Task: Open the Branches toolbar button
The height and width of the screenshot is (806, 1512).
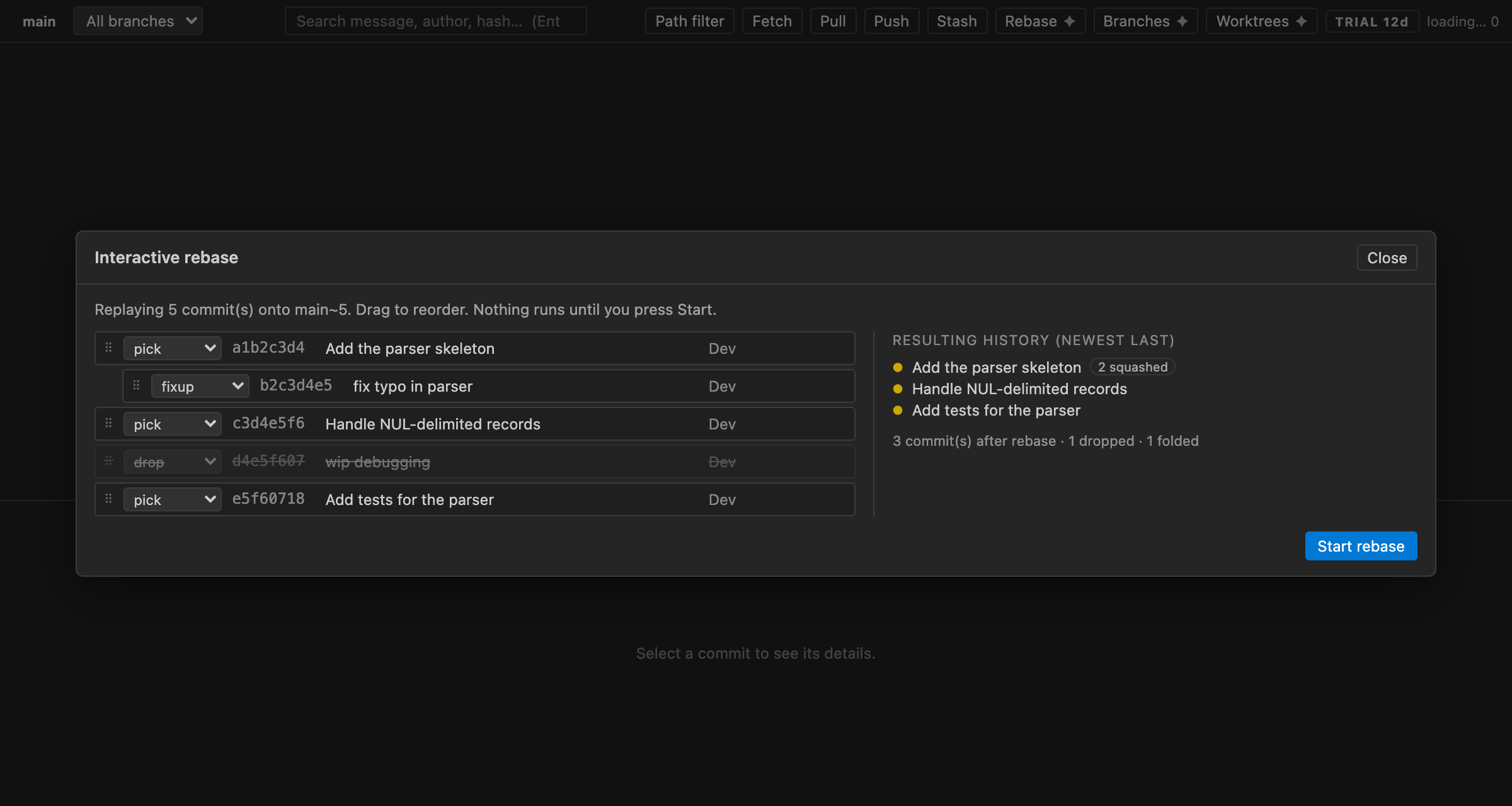Action: coord(1145,21)
